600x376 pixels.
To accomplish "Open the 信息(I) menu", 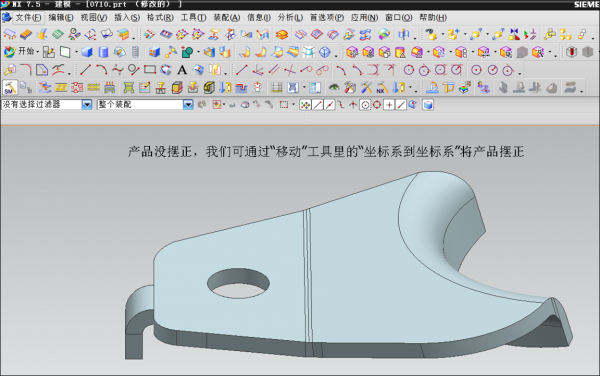I will click(259, 18).
